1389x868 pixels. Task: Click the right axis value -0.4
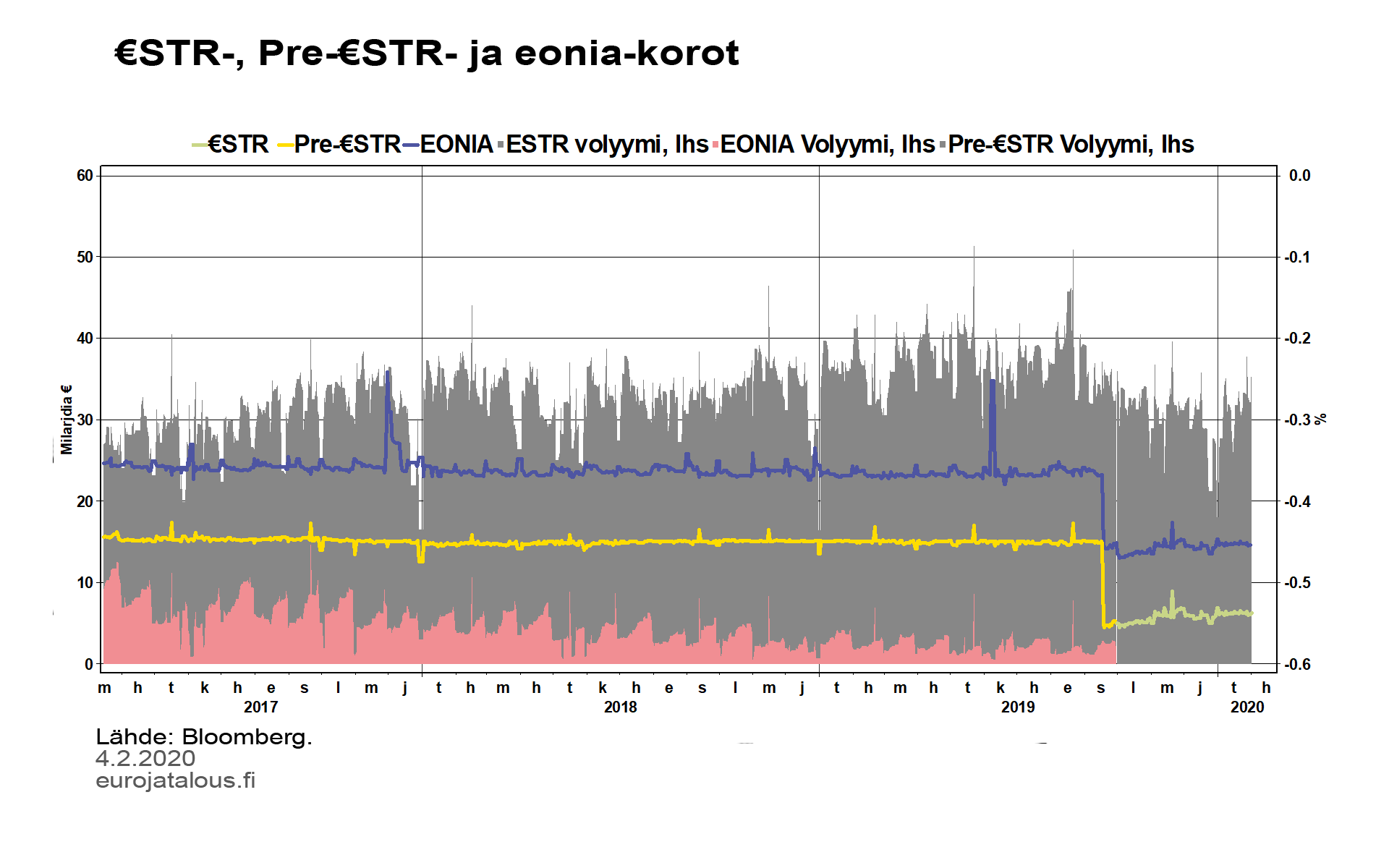coord(1297,501)
